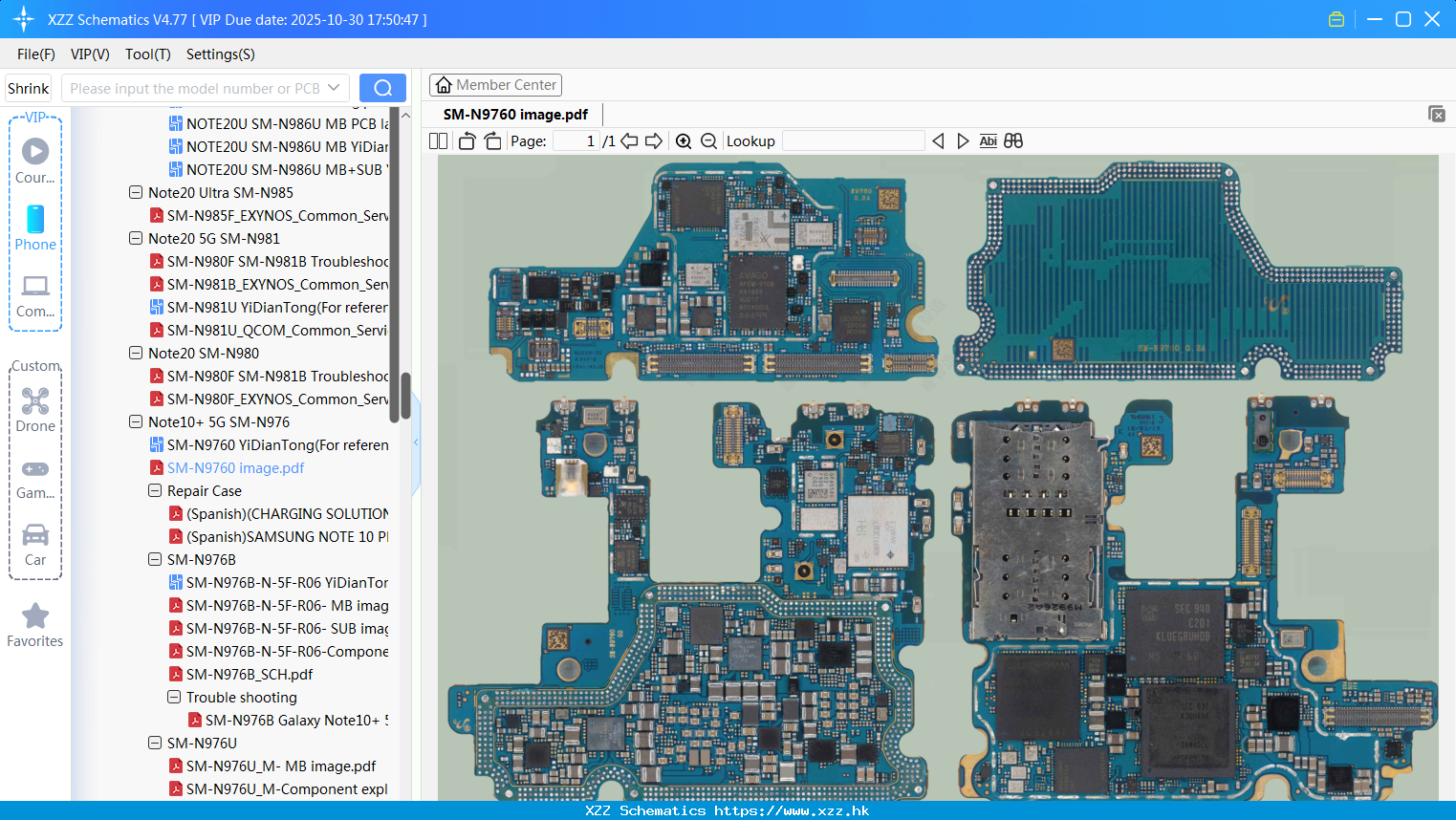Click the Shrink button
Viewport: 1456px width, 820px height.
pos(28,88)
